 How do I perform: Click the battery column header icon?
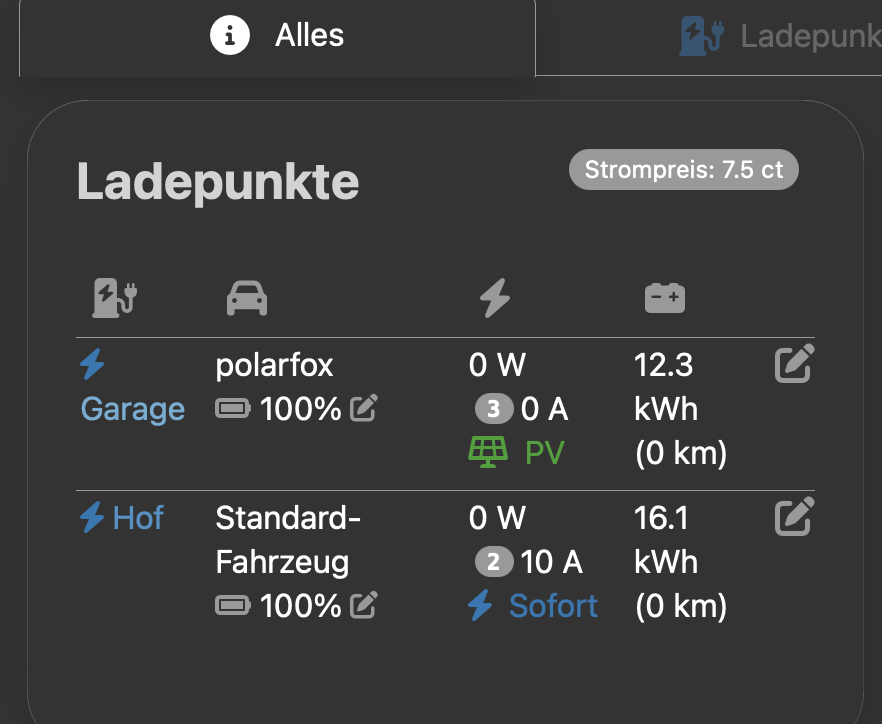click(665, 297)
